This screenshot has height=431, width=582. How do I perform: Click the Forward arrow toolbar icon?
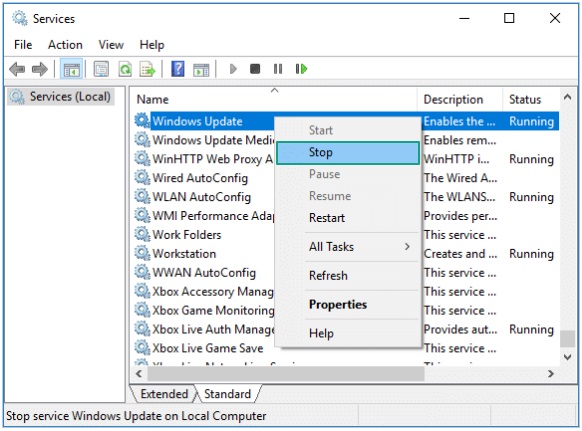(40, 69)
